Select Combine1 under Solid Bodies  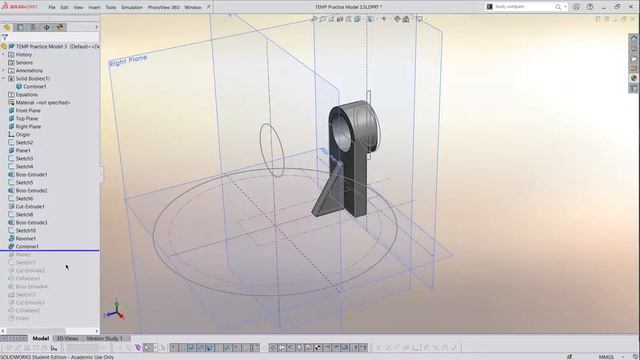point(35,87)
